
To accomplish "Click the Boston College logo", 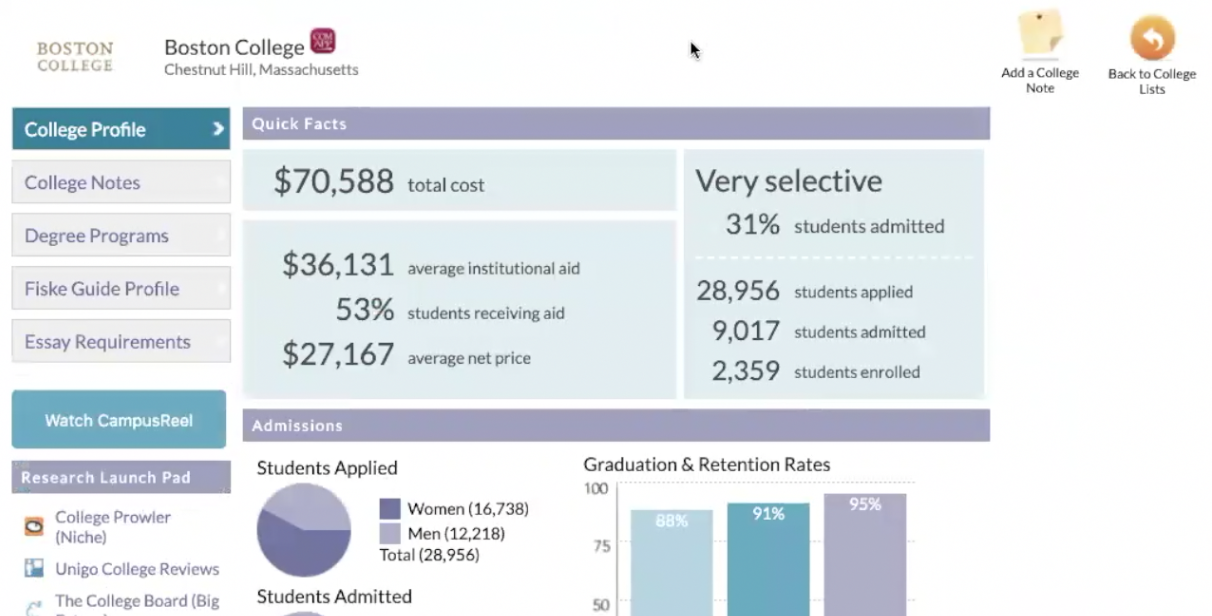I will 75,56.
